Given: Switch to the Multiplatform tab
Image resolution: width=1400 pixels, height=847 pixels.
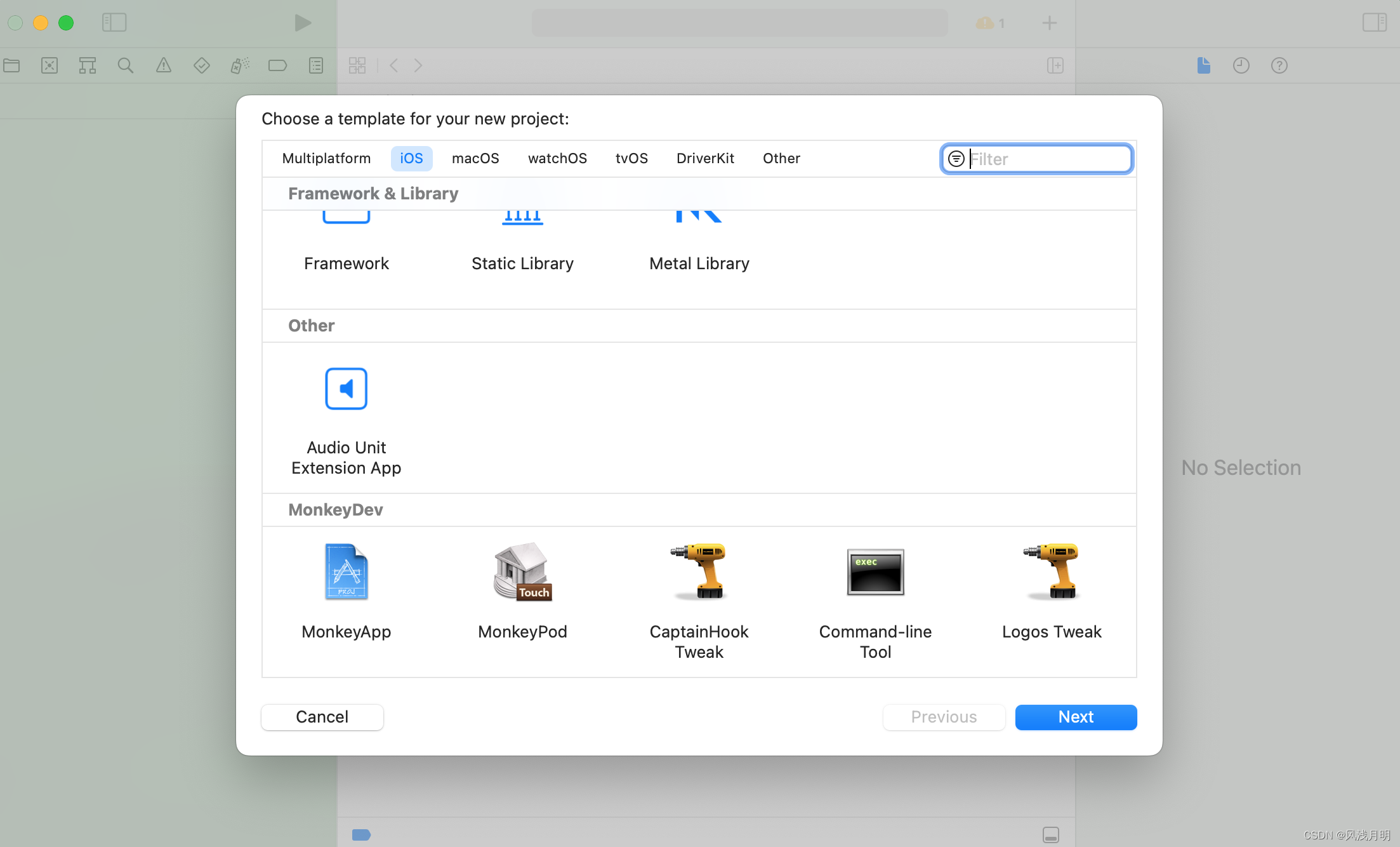Looking at the screenshot, I should point(326,158).
